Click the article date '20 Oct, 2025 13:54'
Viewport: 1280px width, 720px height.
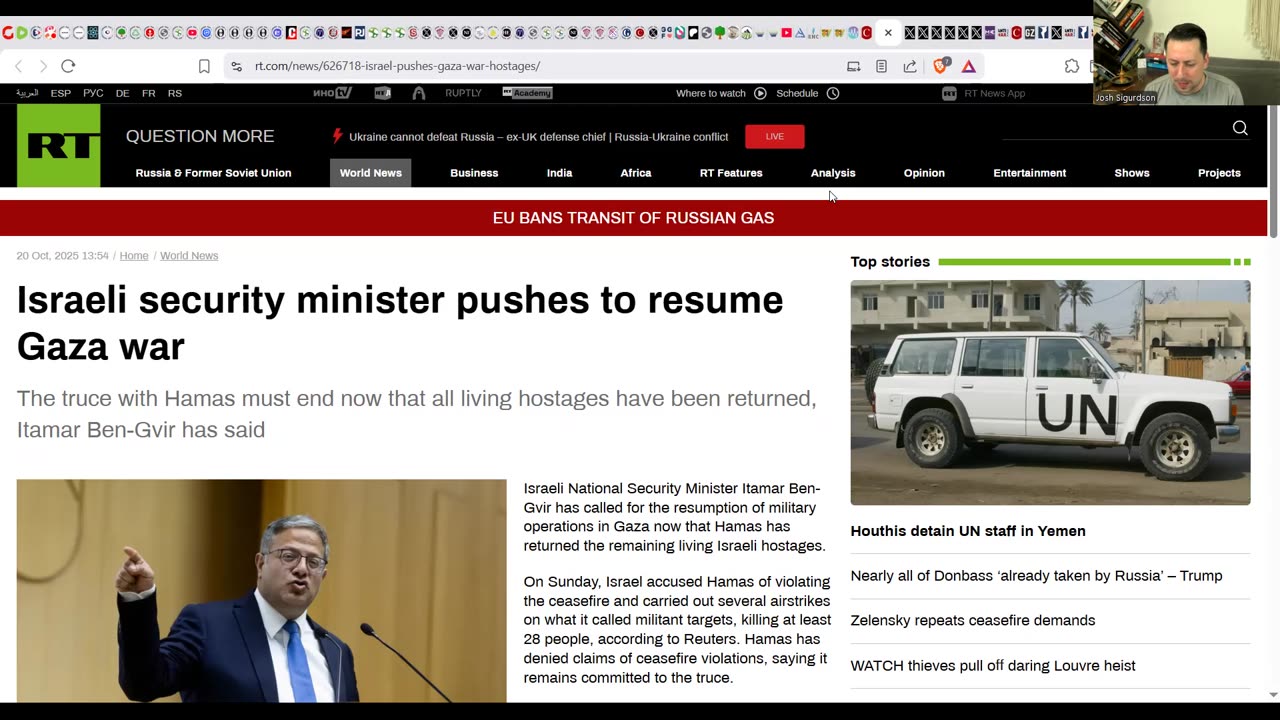(62, 256)
